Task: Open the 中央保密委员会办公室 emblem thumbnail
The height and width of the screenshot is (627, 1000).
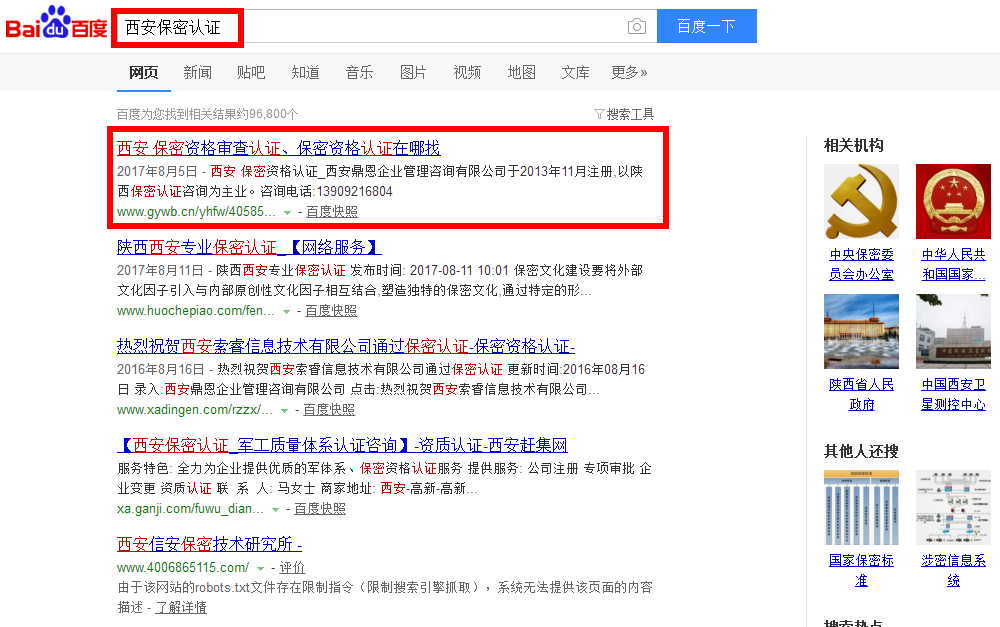Action: coord(861,202)
